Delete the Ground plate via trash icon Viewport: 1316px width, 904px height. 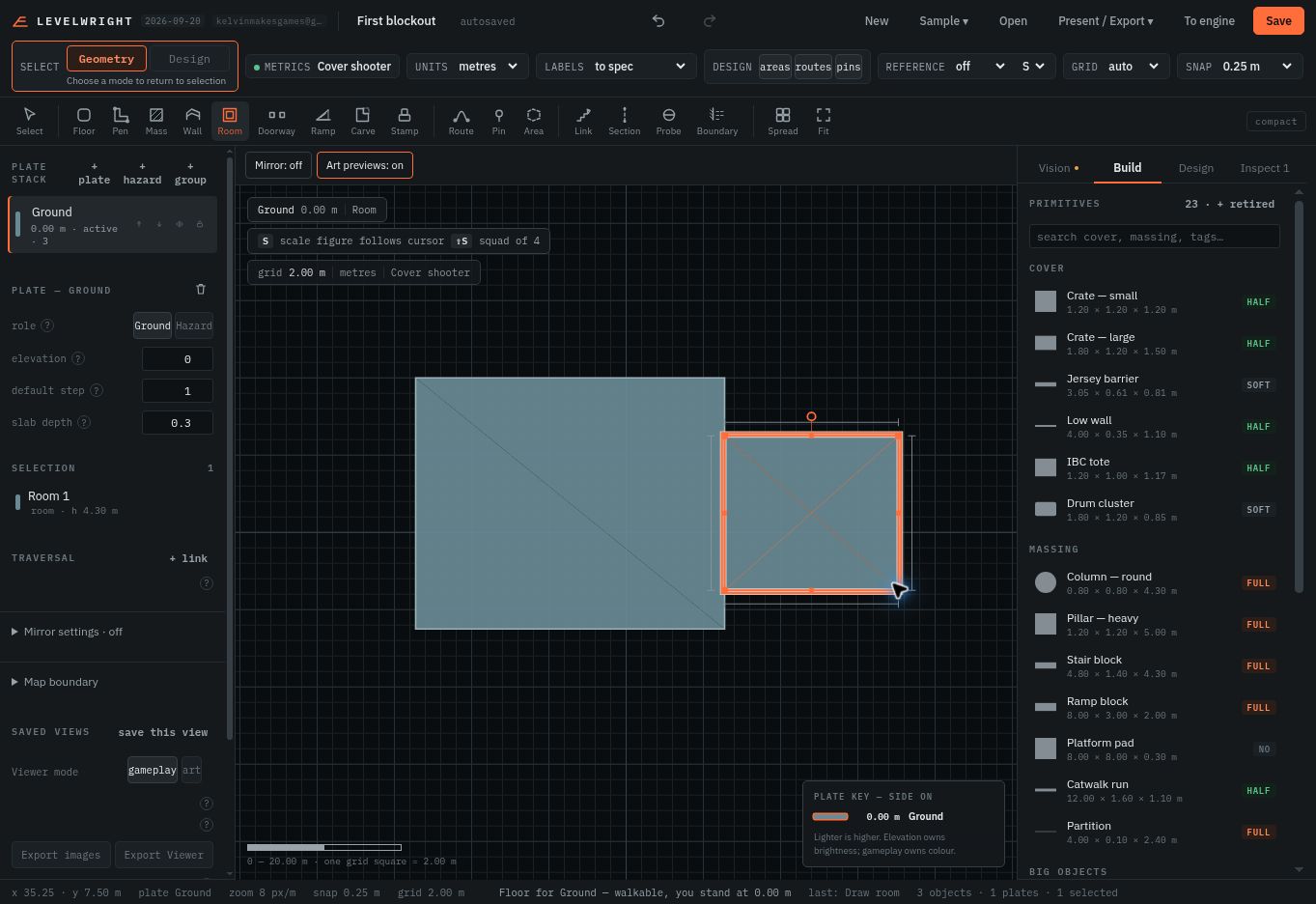(x=201, y=289)
